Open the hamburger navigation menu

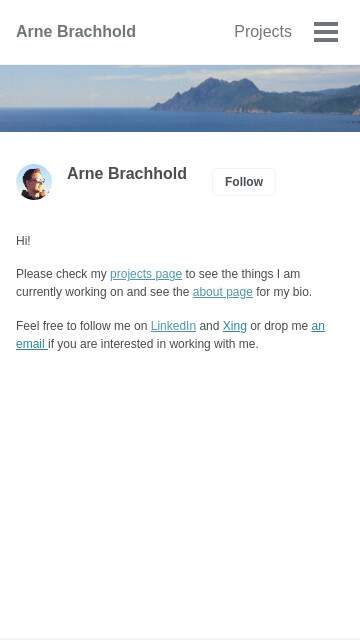pyautogui.click(x=326, y=32)
